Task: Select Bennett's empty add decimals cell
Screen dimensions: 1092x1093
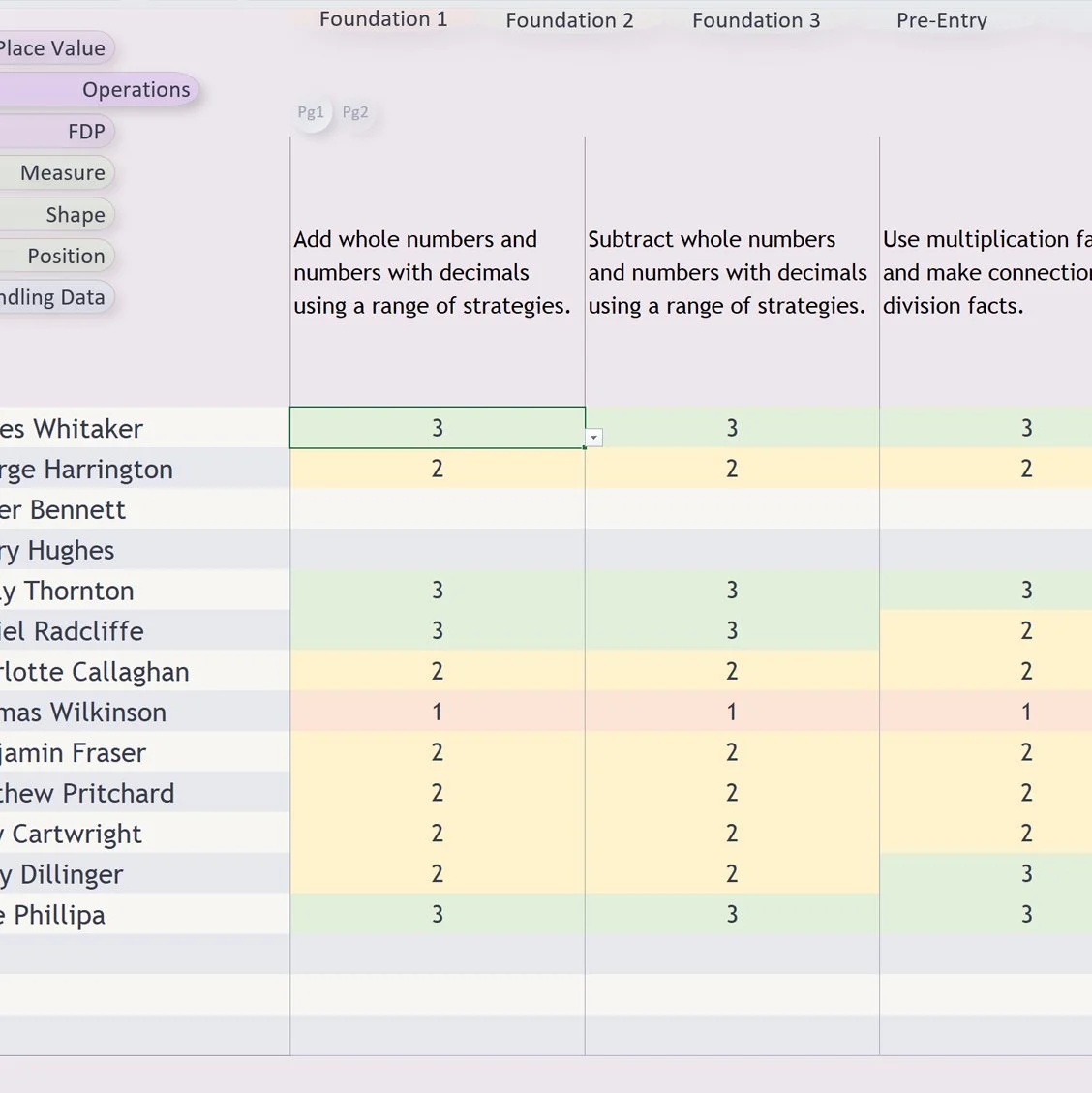Action: tap(437, 508)
